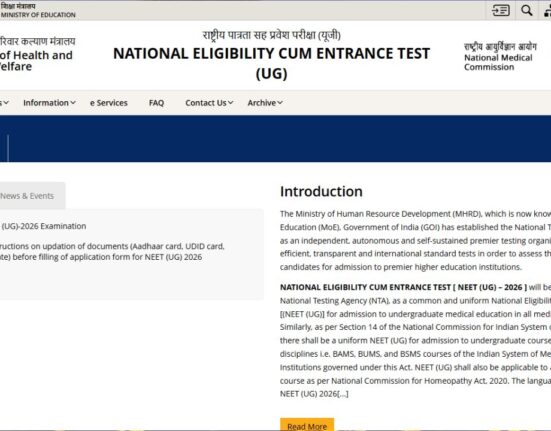Viewport: 551px width, 431px height.
Task: Click the Hindi title राष्ट्रीय पात्रता सह प्रवेश परीक्षा
Action: pyautogui.click(x=271, y=35)
